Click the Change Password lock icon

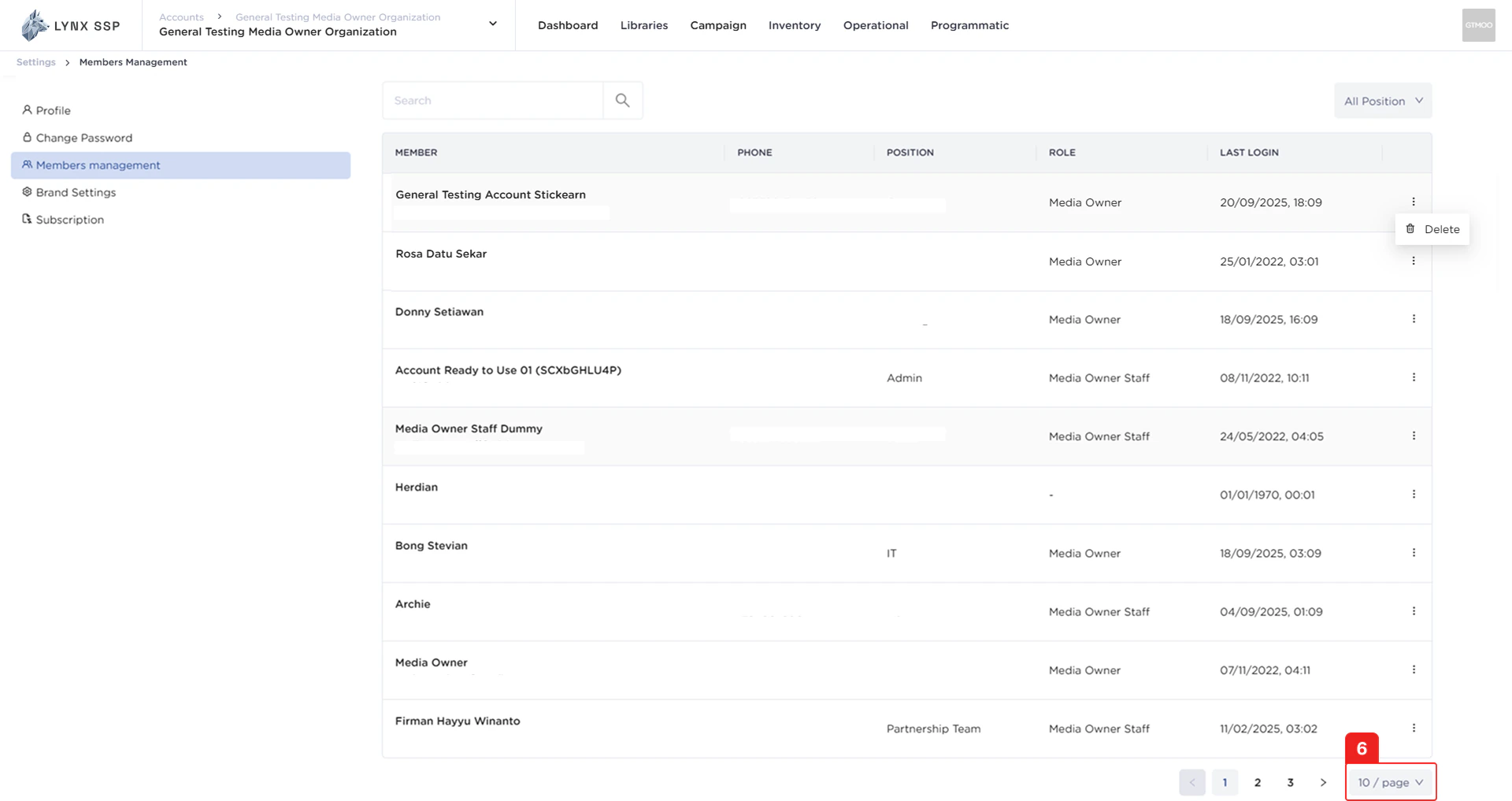(26, 137)
